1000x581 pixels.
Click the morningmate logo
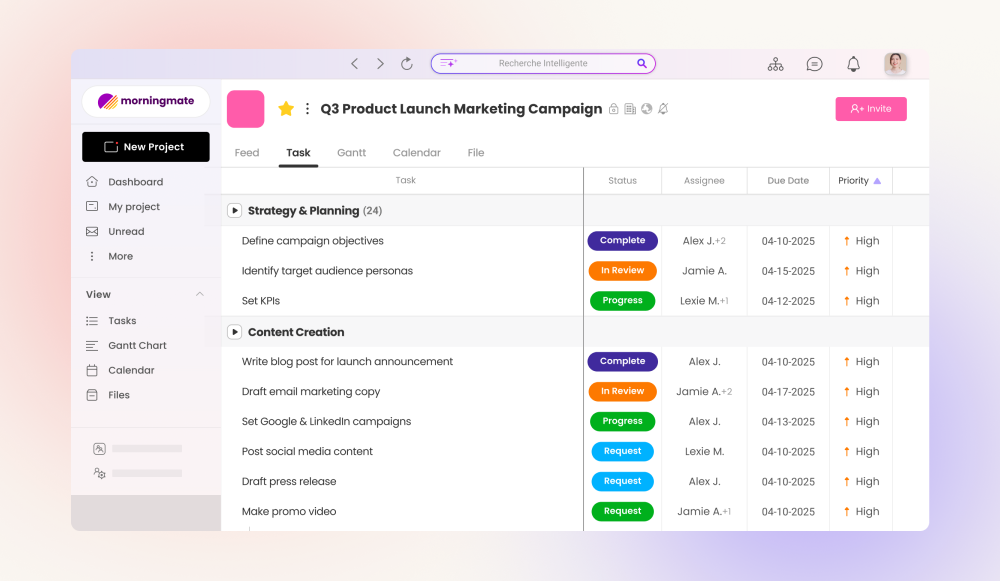pyautogui.click(x=146, y=101)
